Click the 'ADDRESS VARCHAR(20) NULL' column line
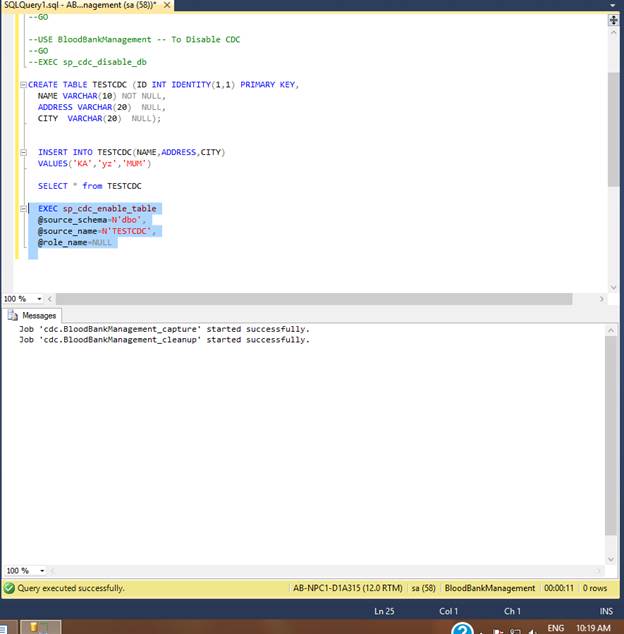Screen dimensions: 624x634 coord(102,107)
